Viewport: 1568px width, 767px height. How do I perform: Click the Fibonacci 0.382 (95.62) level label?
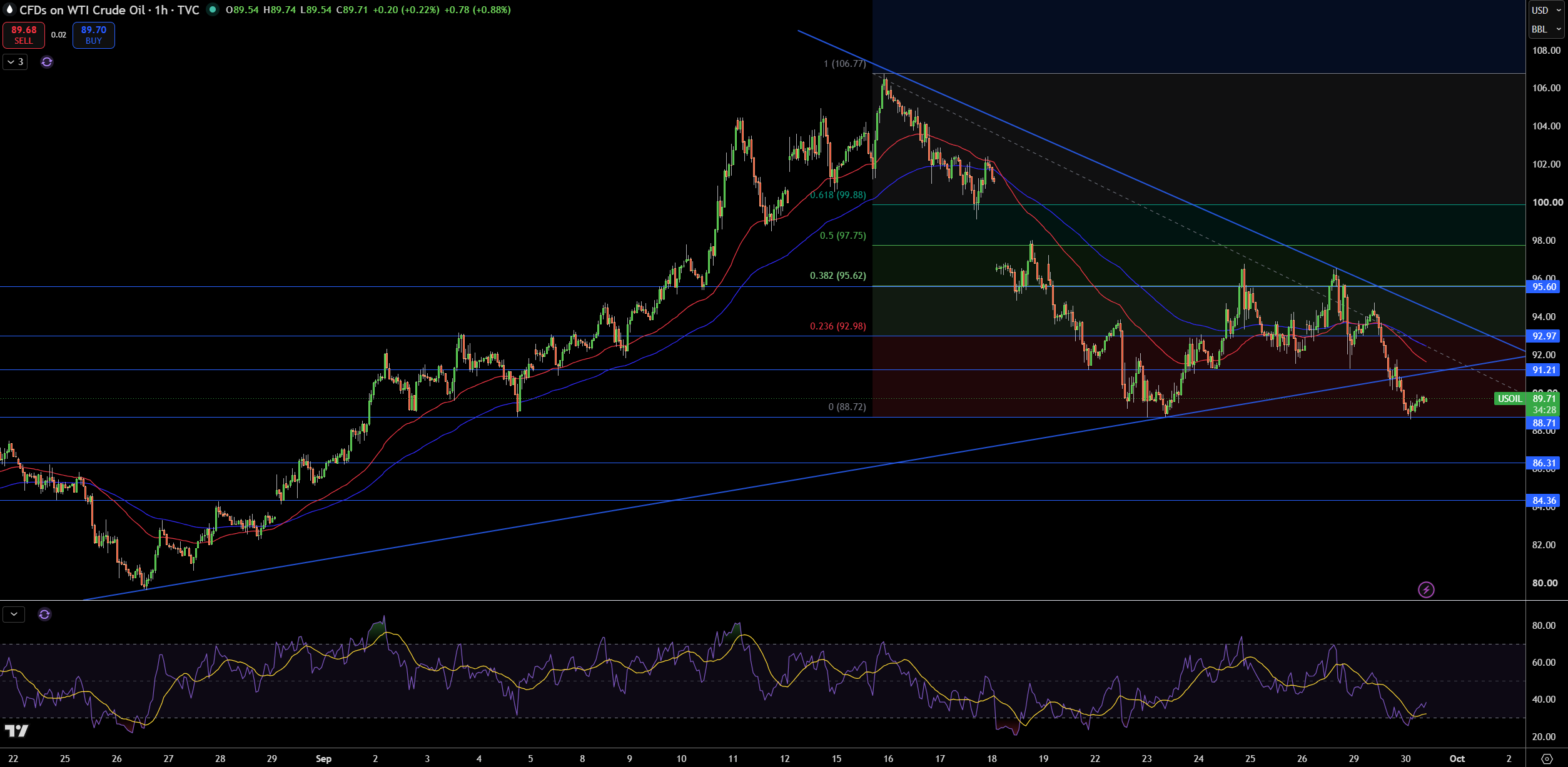coord(838,276)
